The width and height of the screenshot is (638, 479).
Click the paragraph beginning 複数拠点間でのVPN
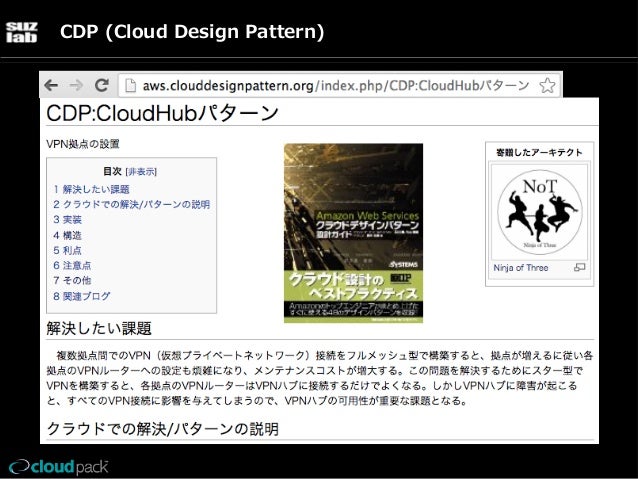coord(320,378)
